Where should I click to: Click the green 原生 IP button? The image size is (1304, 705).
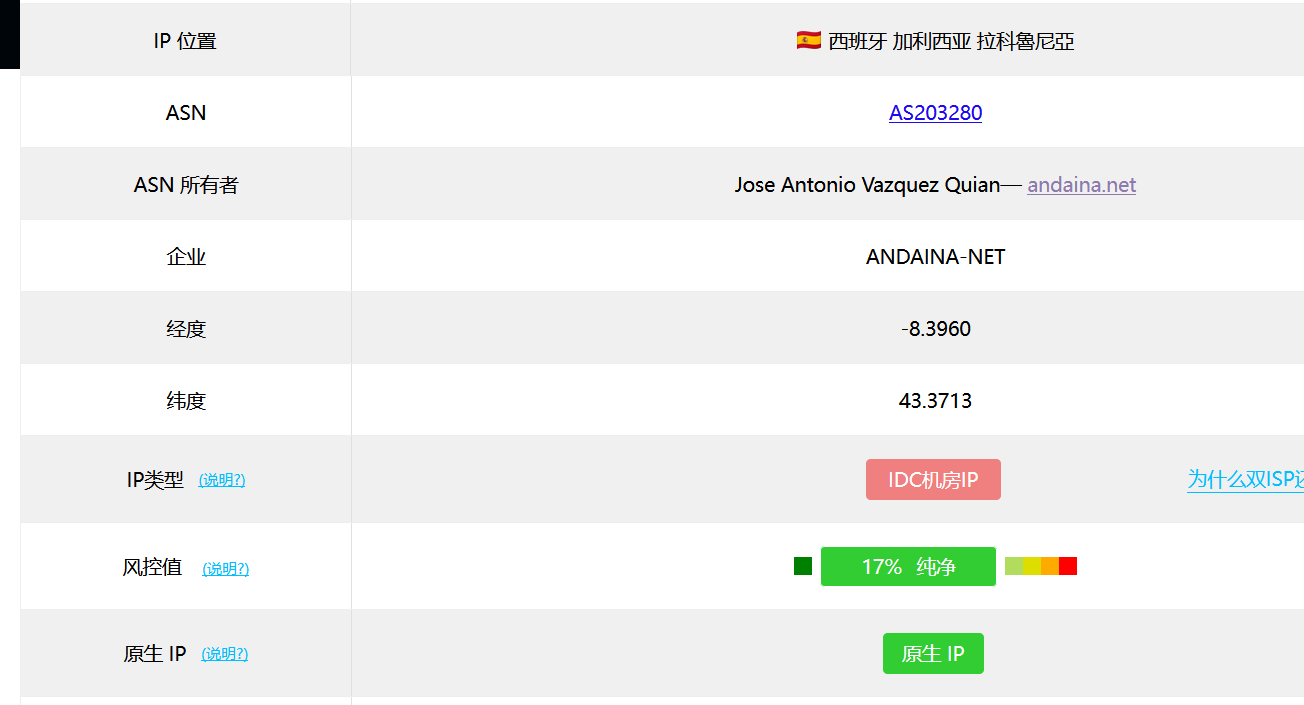(x=933, y=654)
